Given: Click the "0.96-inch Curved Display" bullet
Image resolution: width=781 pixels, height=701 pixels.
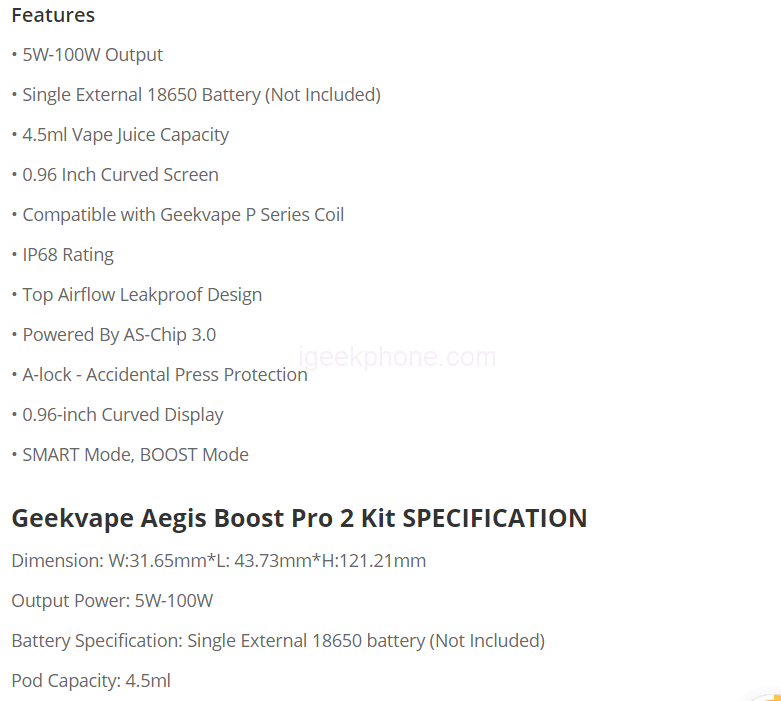Looking at the screenshot, I should coord(123,415).
